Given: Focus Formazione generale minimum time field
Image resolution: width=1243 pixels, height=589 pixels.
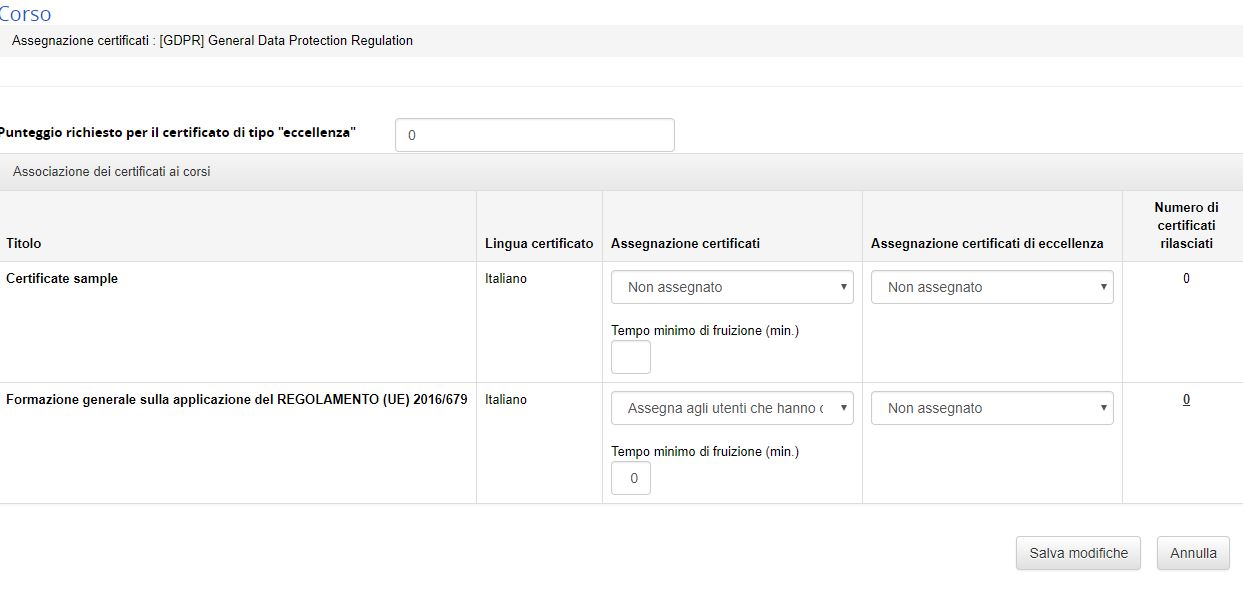Looking at the screenshot, I should coord(630,478).
